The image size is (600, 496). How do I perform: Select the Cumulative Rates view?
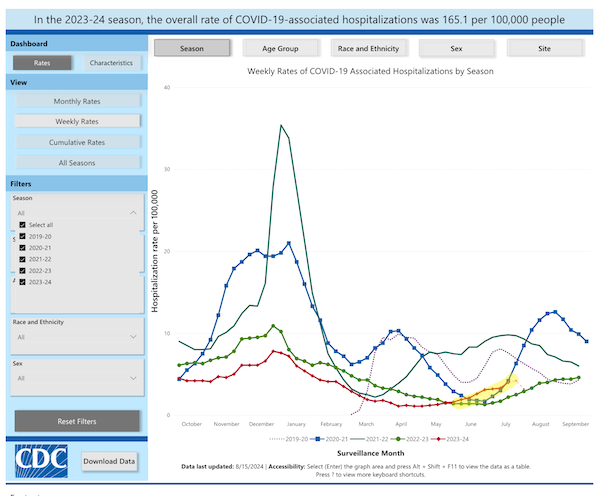pos(75,142)
